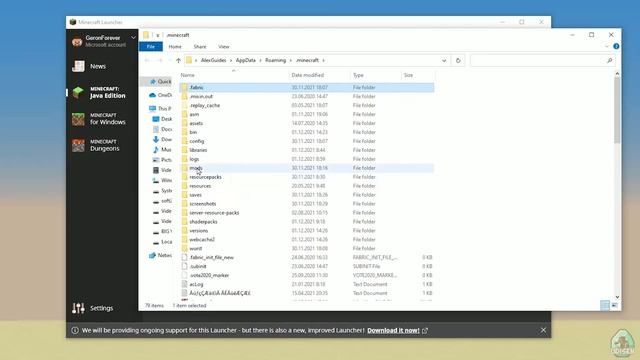This screenshot has width=640, height=360.
Task: Select the mods folder
Action: [307, 168]
